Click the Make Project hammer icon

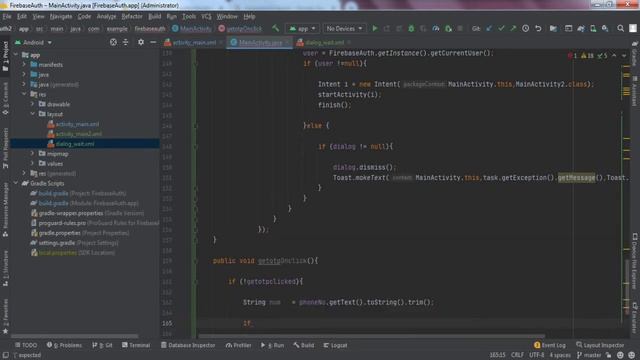tap(276, 28)
